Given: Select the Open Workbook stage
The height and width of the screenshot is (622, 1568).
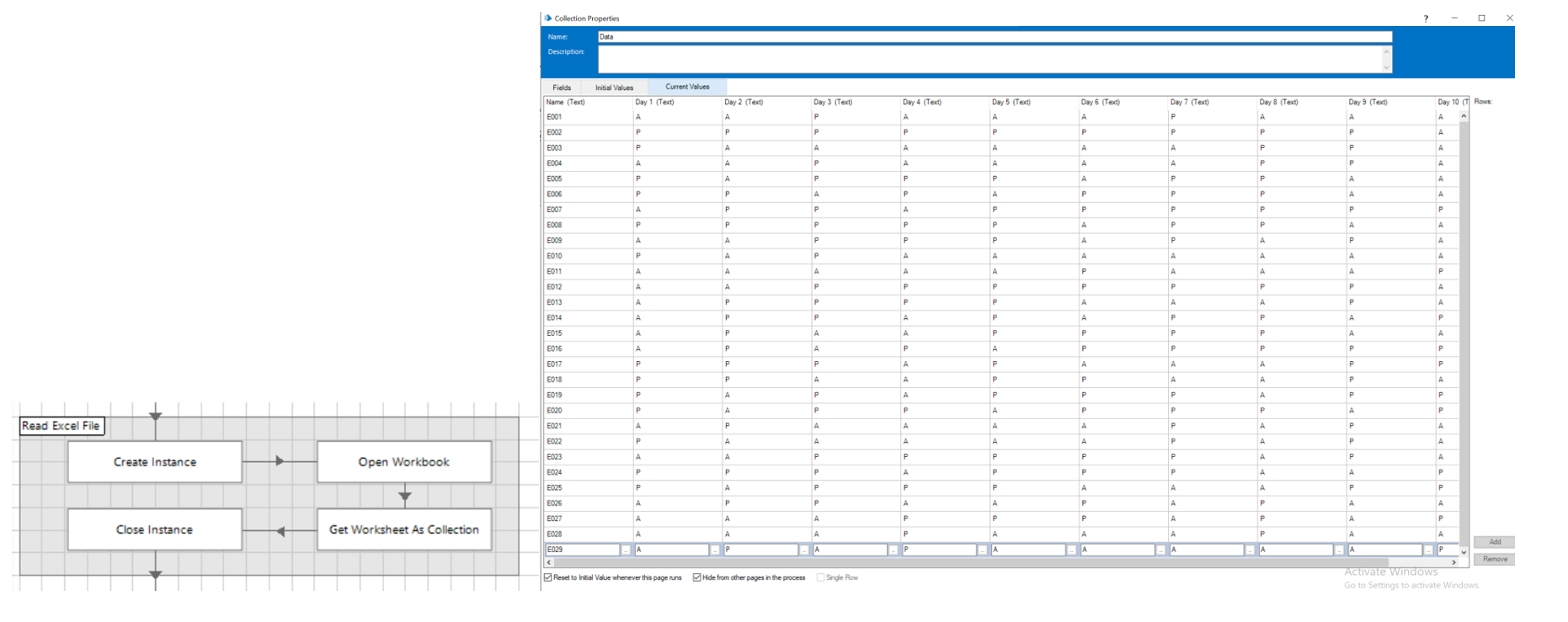Looking at the screenshot, I should point(404,462).
